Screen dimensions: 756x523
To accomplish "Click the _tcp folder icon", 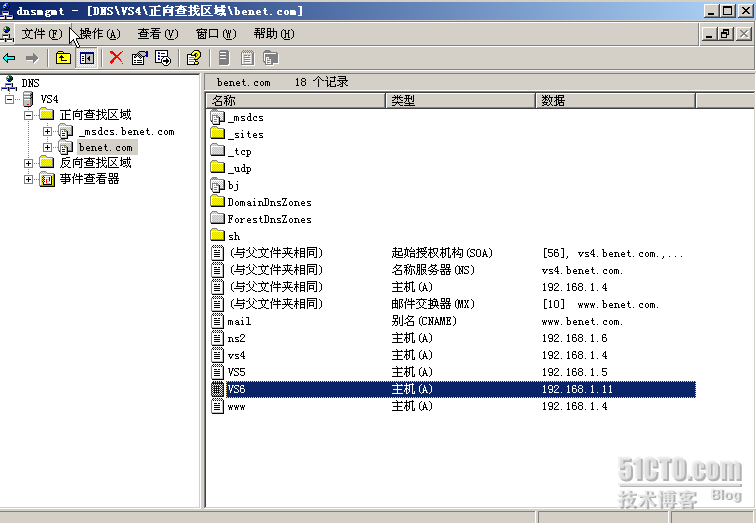I will tap(218, 150).
